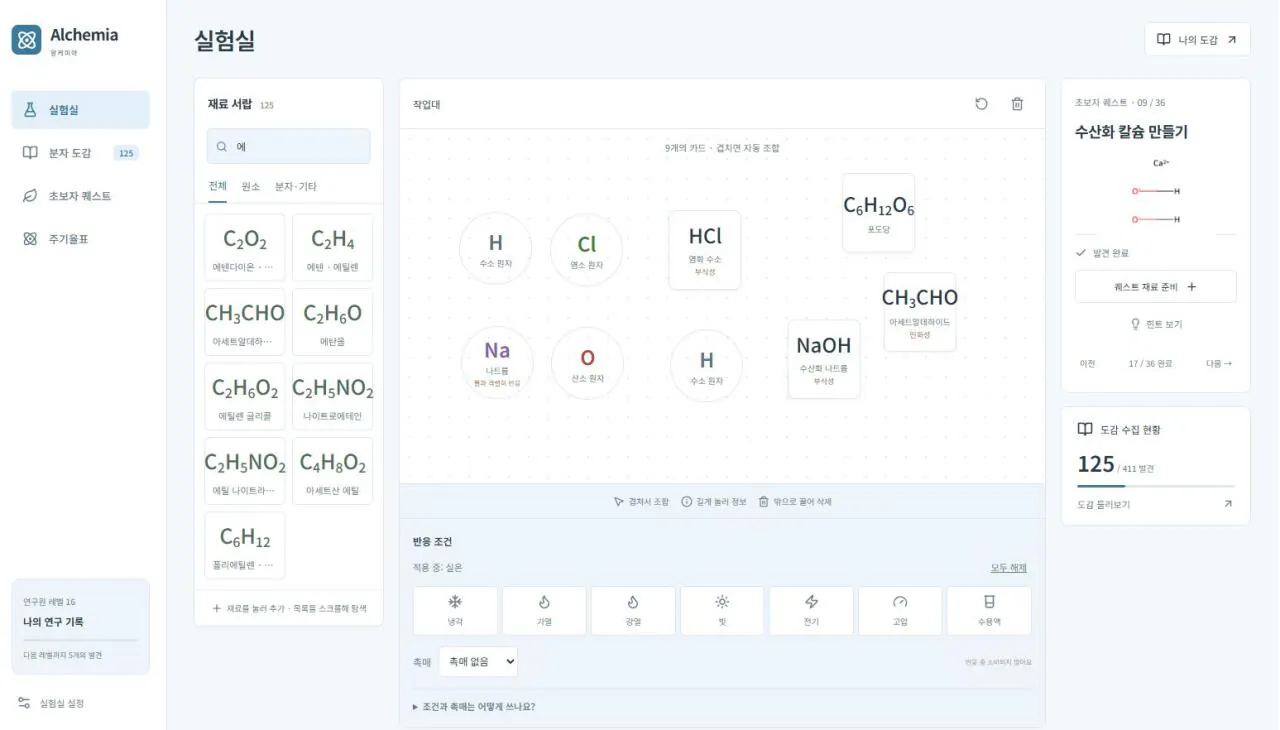Select the Na 나트륨 card on the workbench
This screenshot has width=1280, height=730.
pyautogui.click(x=497, y=362)
